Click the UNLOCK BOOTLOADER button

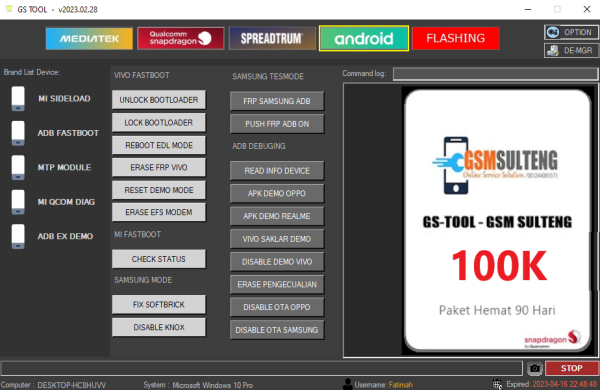[x=159, y=100]
